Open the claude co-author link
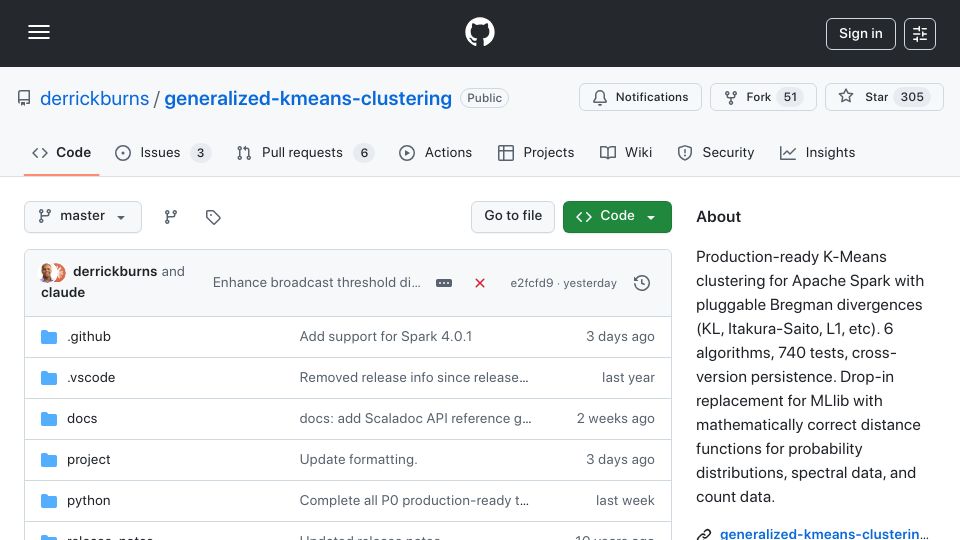This screenshot has width=960, height=540. click(63, 293)
